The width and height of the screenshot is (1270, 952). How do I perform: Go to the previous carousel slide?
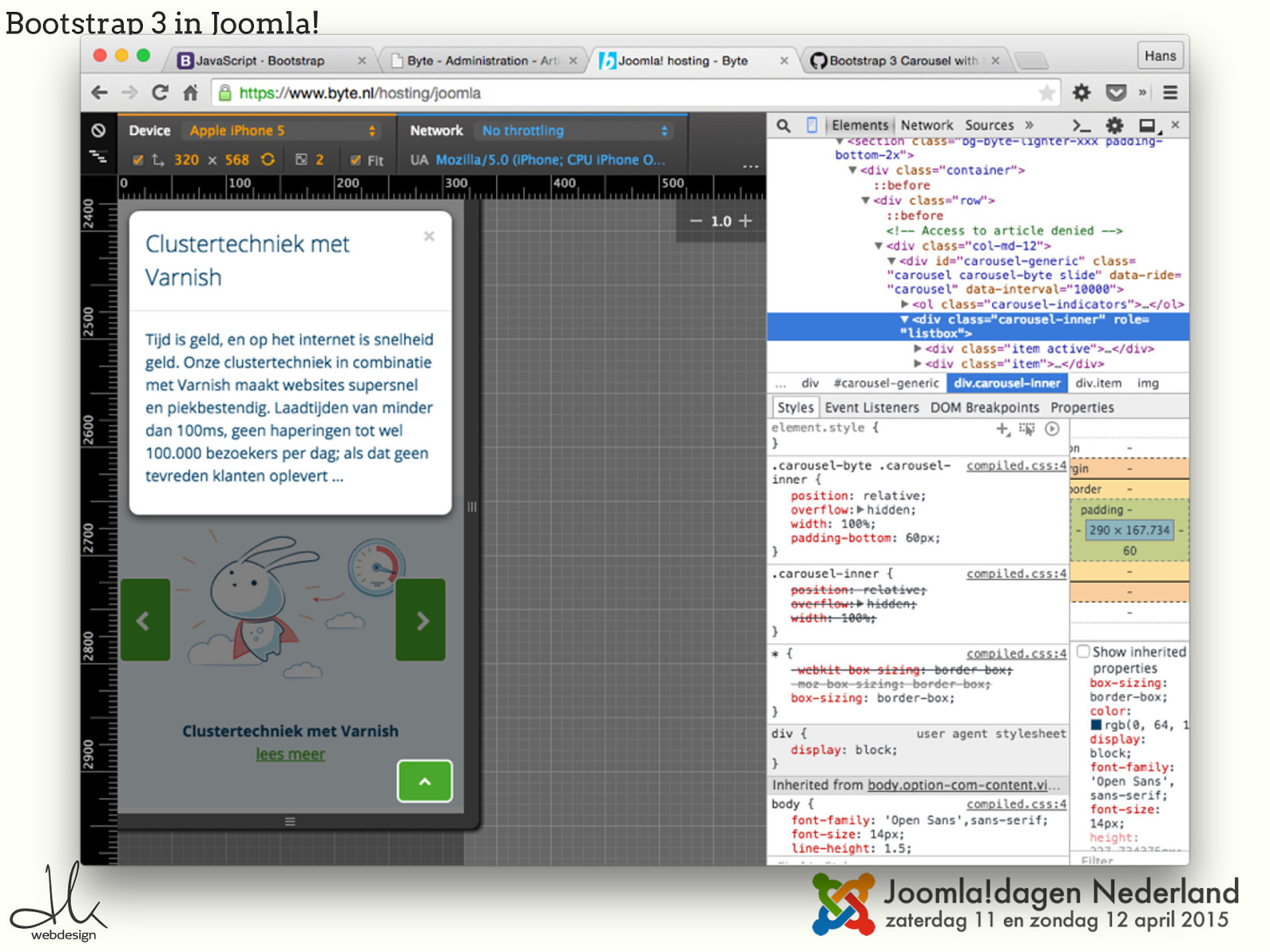pos(145,620)
